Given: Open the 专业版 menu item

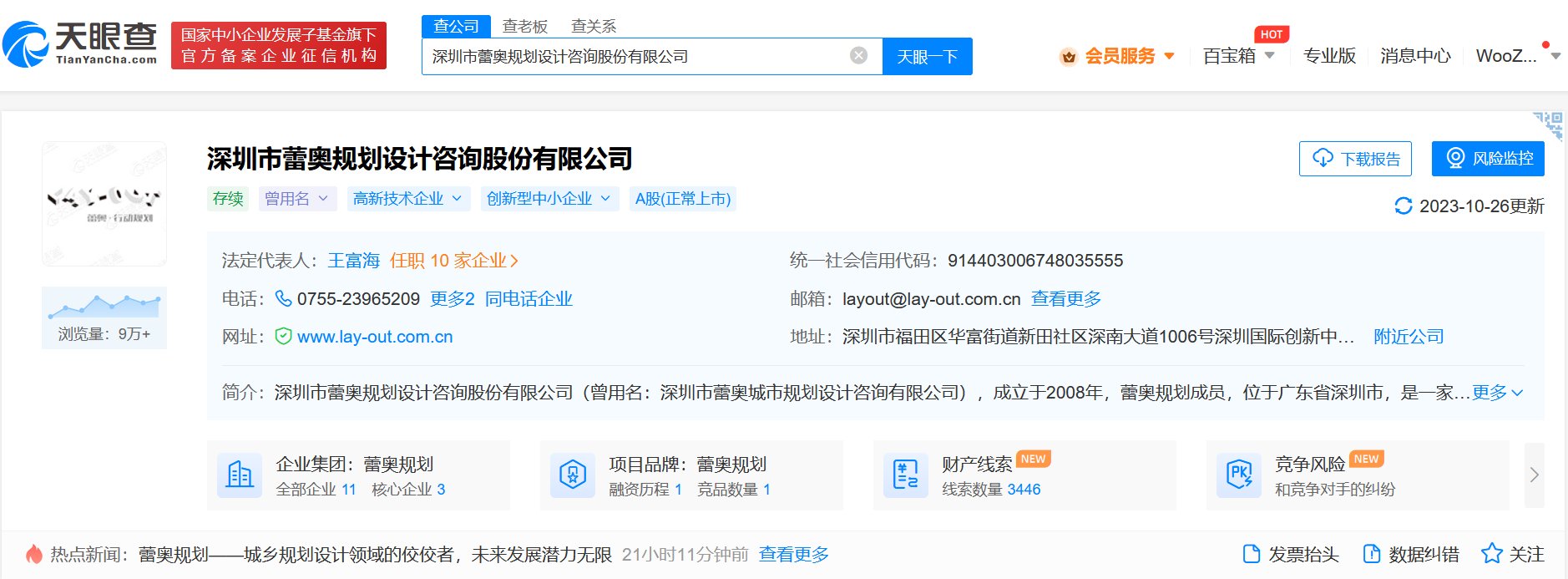Looking at the screenshot, I should tap(1329, 56).
